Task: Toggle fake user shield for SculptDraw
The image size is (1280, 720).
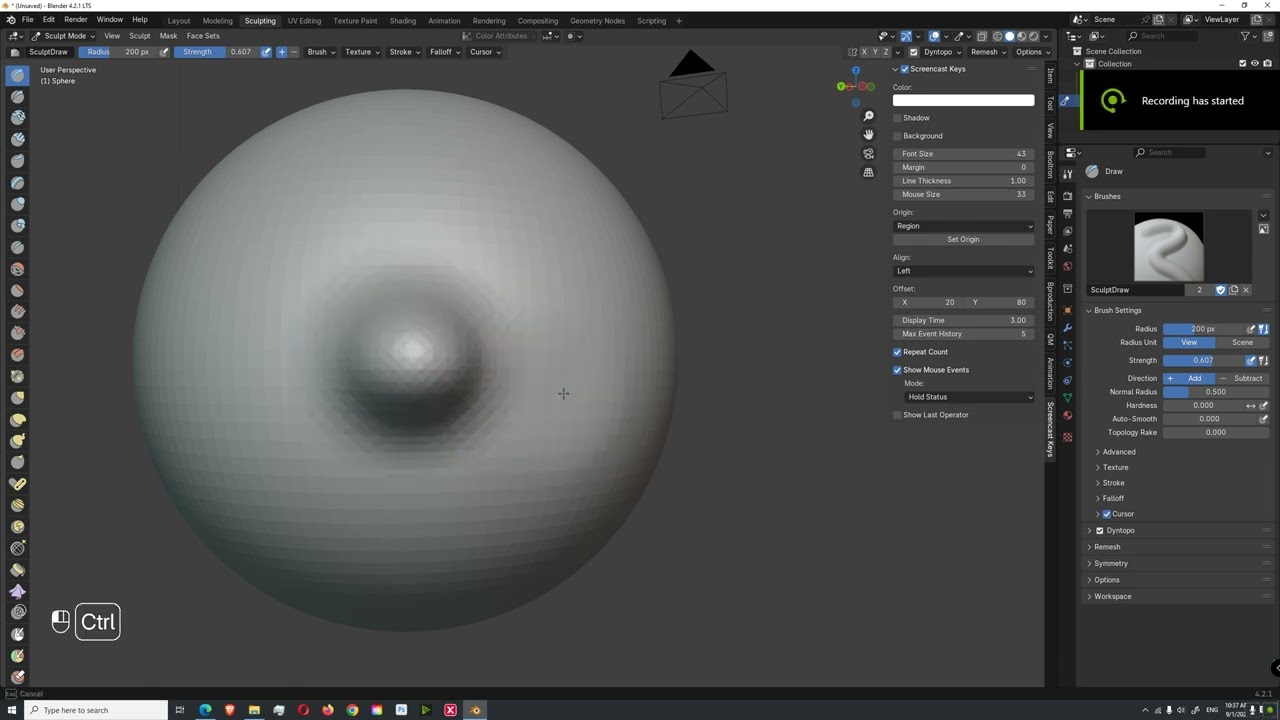Action: click(1220, 290)
